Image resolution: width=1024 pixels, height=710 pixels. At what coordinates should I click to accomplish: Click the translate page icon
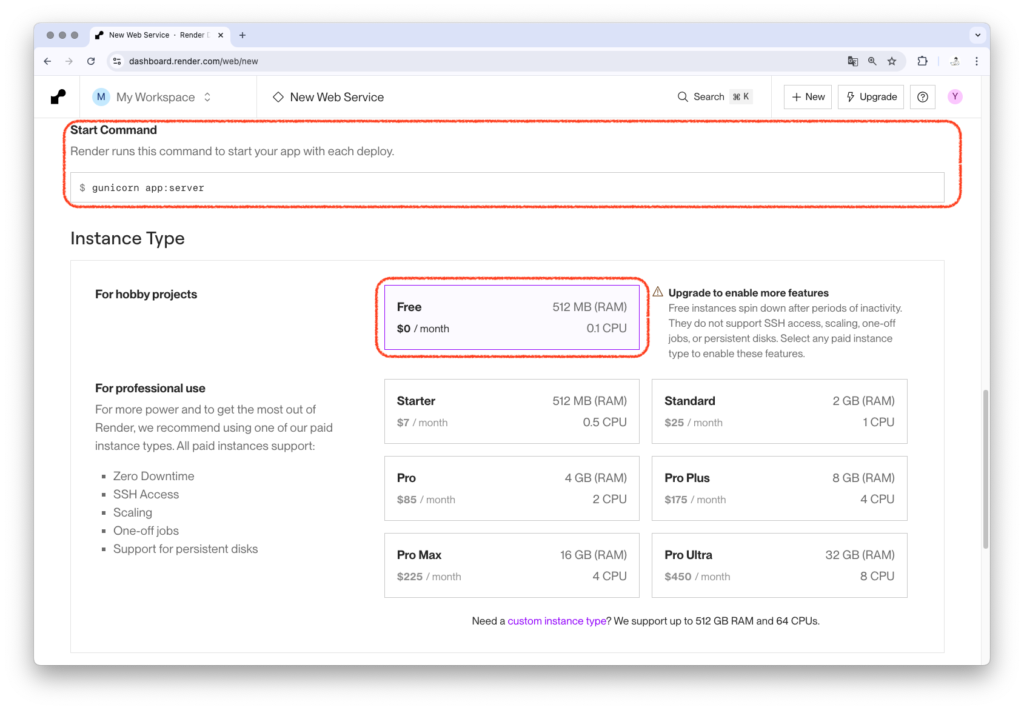coord(852,61)
